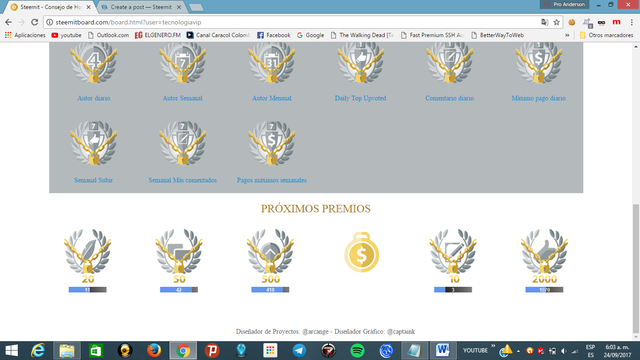
Task: Click the Pagos máximos semanales badge icon
Action: (271, 143)
